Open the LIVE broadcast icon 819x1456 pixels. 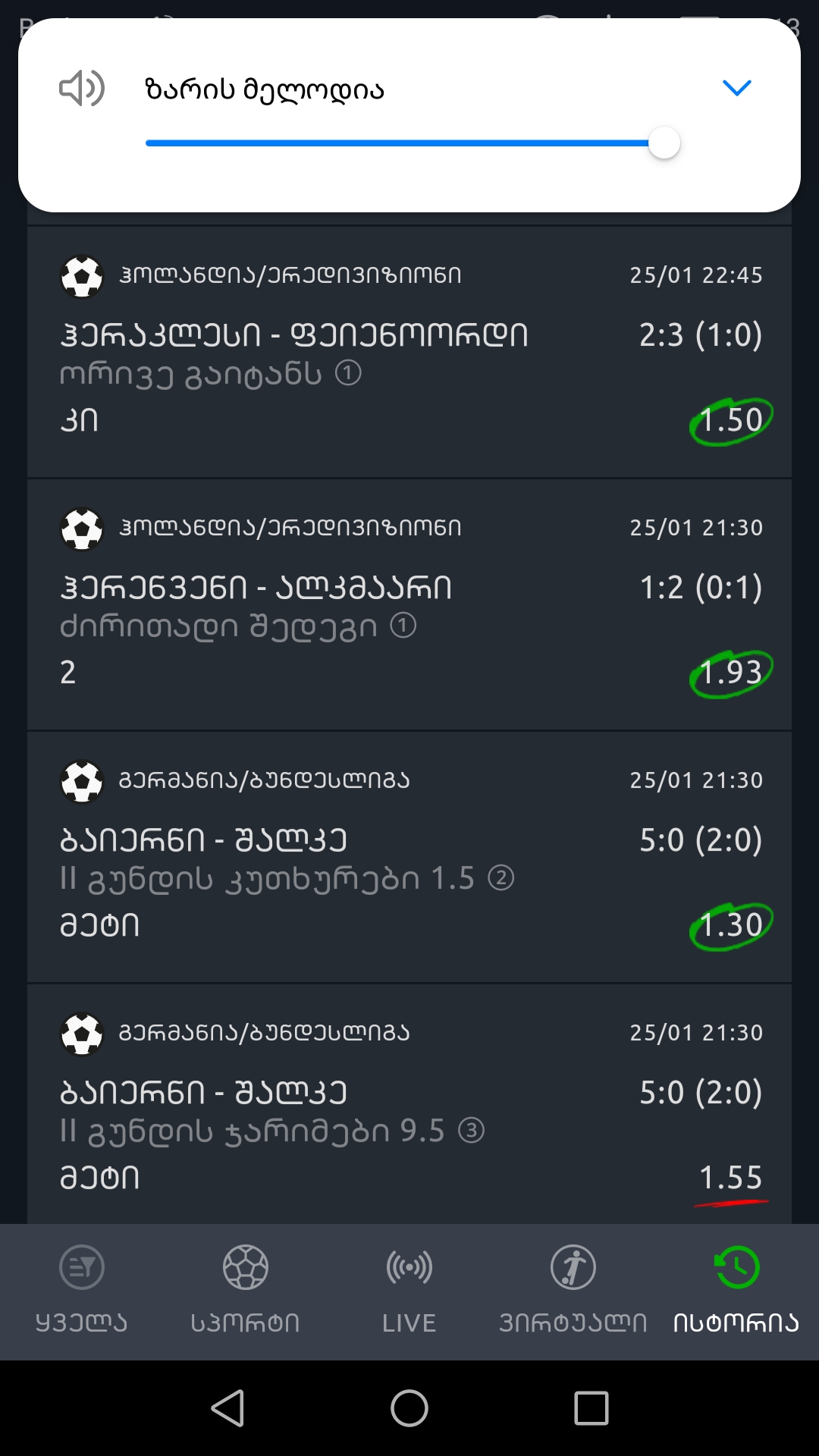pyautogui.click(x=409, y=1267)
